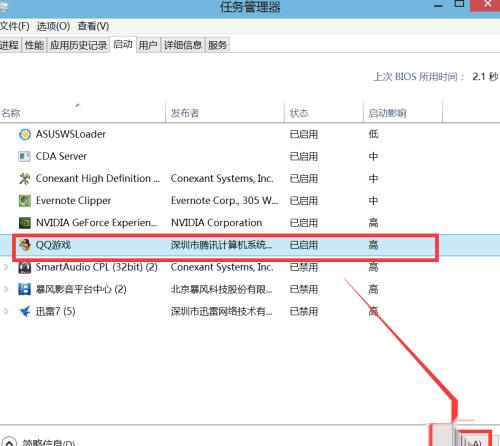Viewport: 500px width, 446px height.
Task: Select the CDA Server row name
Action: pyautogui.click(x=61, y=156)
